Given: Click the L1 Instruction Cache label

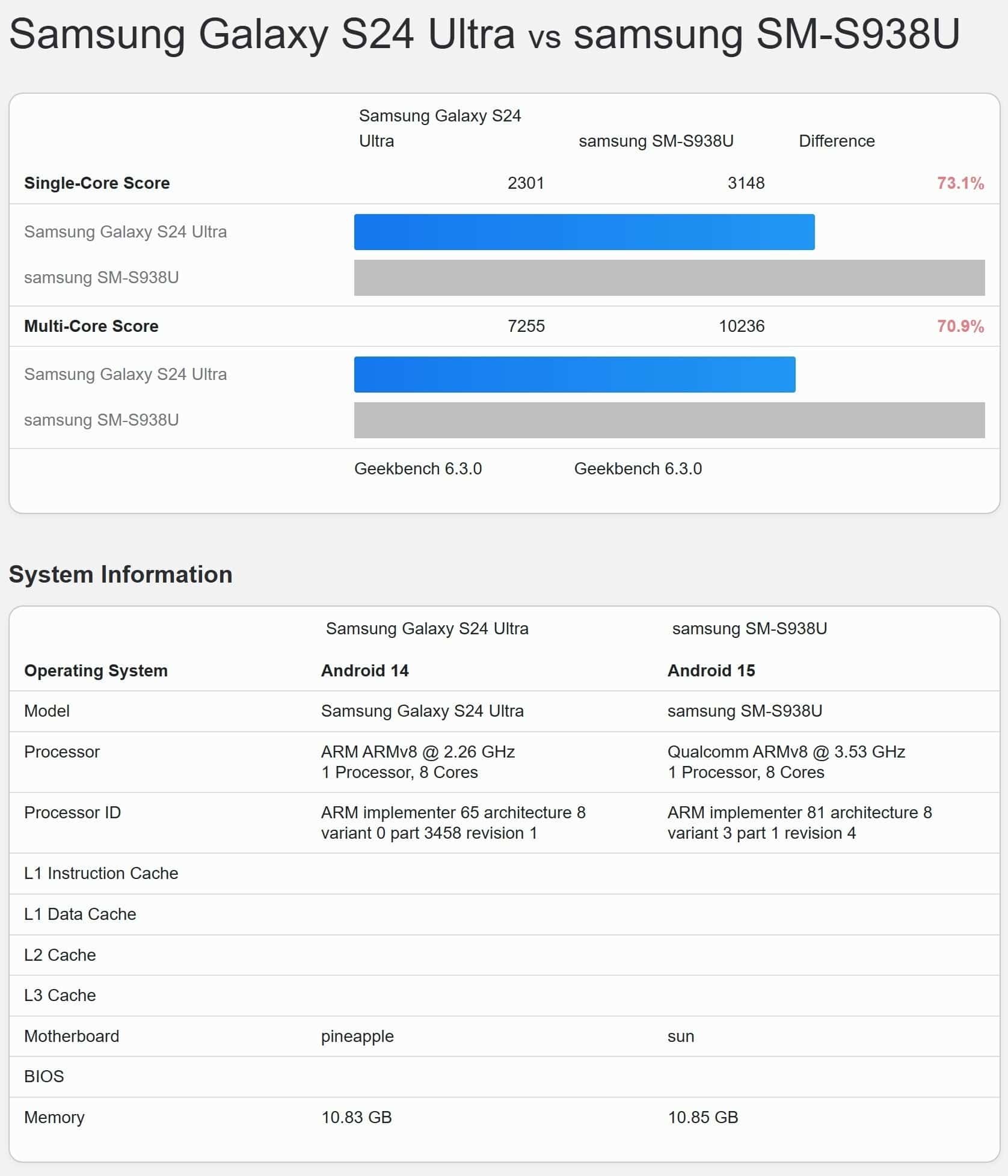Looking at the screenshot, I should coord(101,873).
